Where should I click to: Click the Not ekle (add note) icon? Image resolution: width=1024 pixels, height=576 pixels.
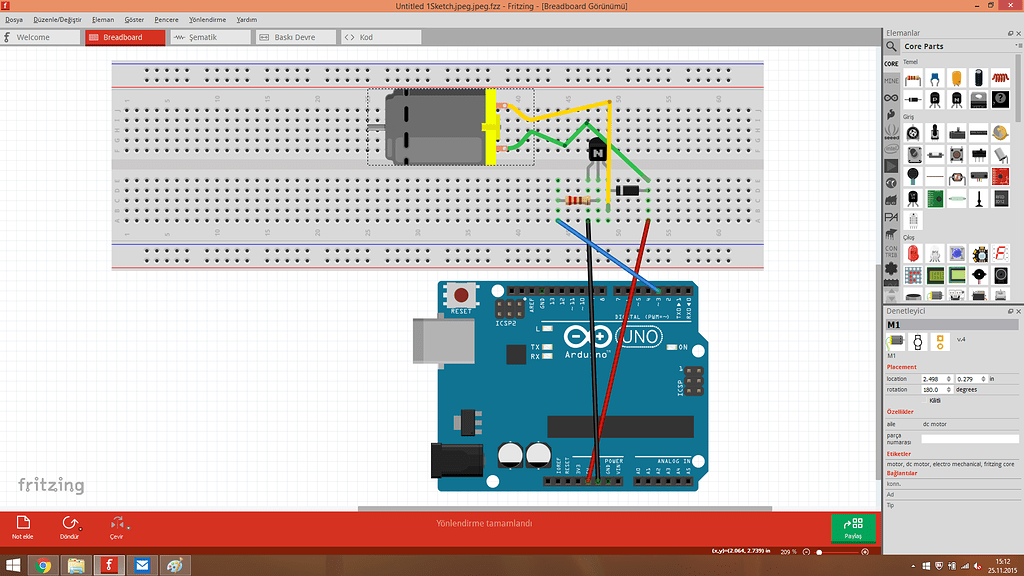pos(23,523)
